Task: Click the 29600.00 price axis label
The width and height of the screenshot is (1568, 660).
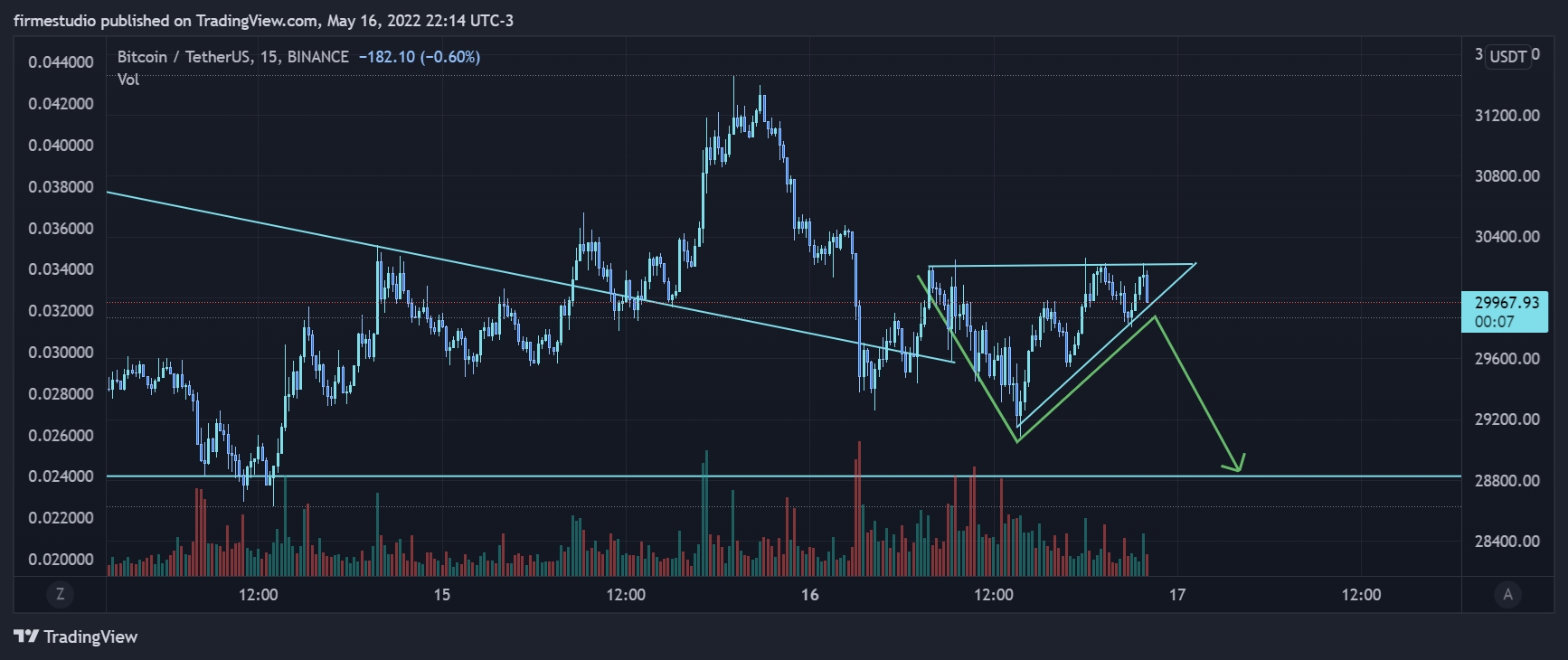Action: (x=1507, y=359)
